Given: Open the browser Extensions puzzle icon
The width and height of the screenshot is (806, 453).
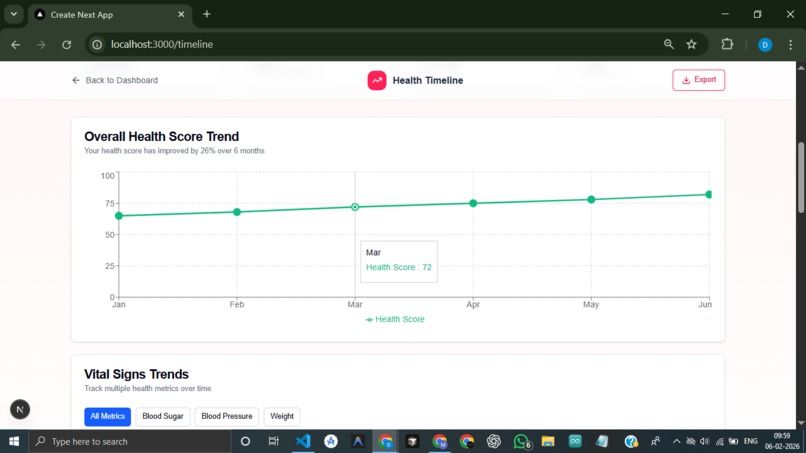Looking at the screenshot, I should point(727,44).
